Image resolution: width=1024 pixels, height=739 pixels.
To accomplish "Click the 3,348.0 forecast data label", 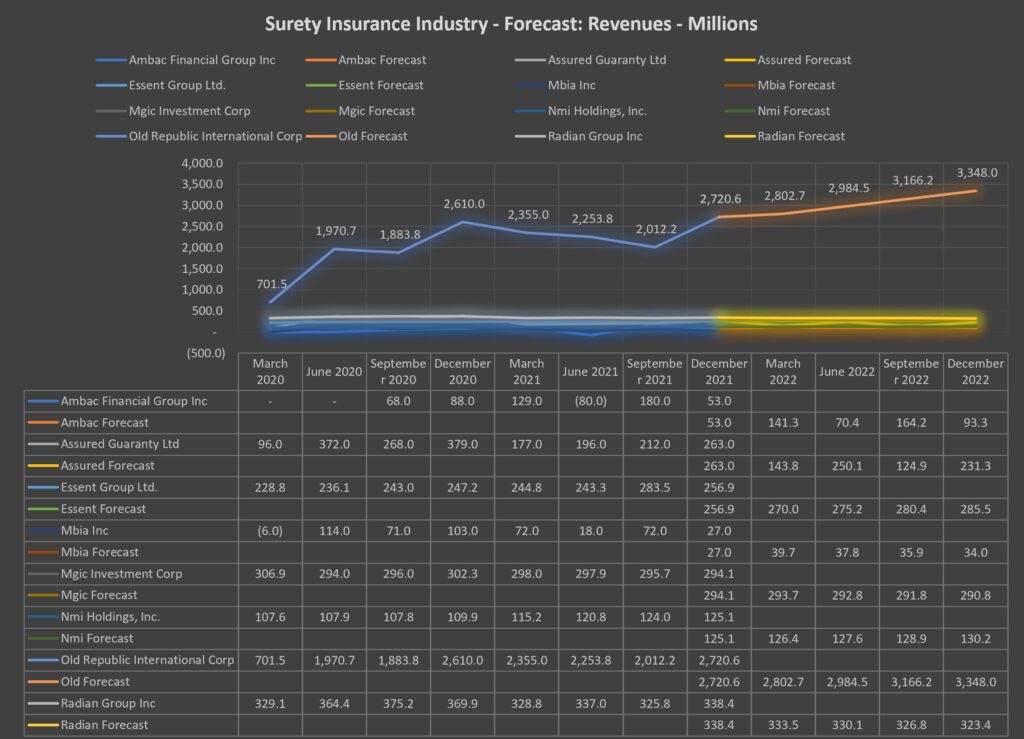I will coord(976,172).
